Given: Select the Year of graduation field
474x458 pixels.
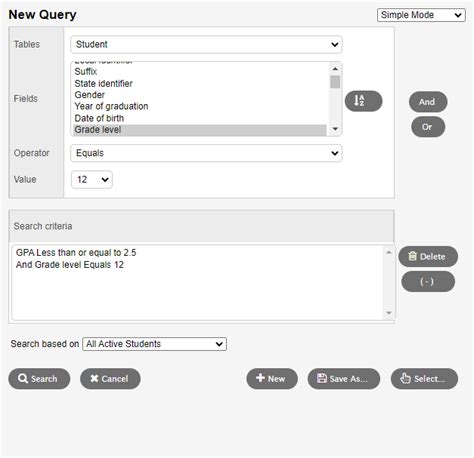Looking at the screenshot, I should 199,106.
